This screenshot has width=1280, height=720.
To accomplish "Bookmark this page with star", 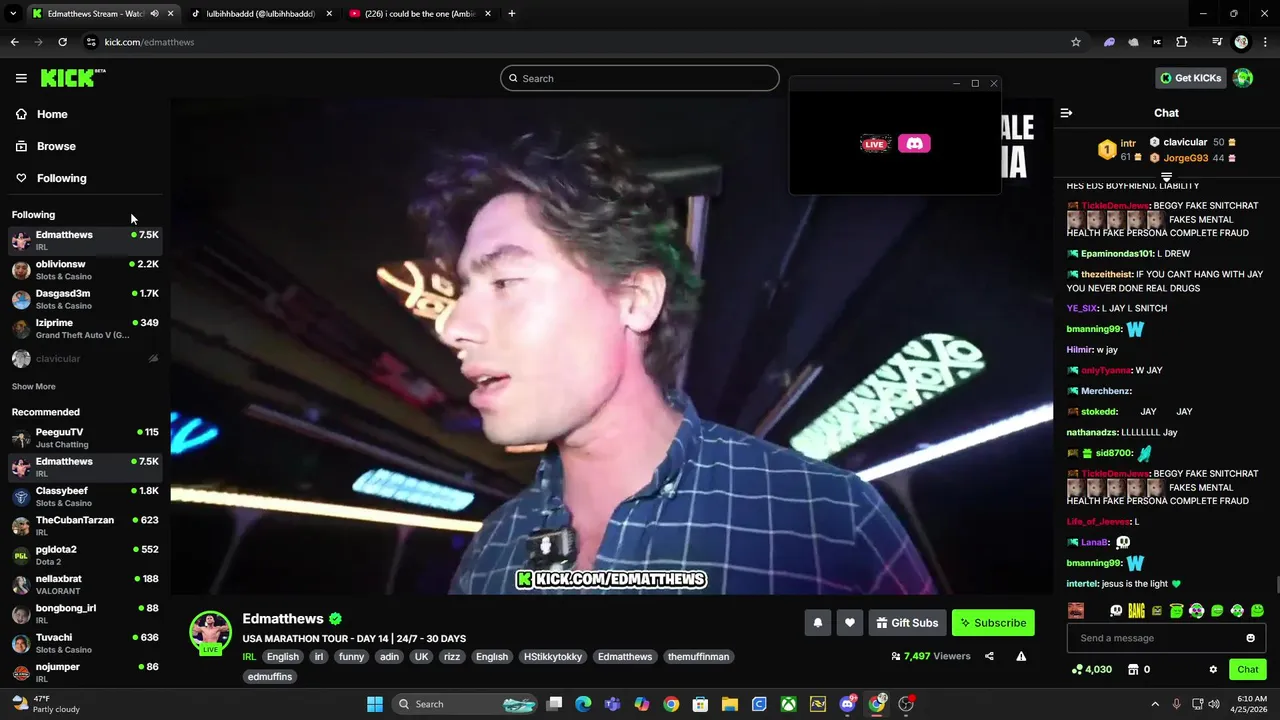I will 1076,42.
